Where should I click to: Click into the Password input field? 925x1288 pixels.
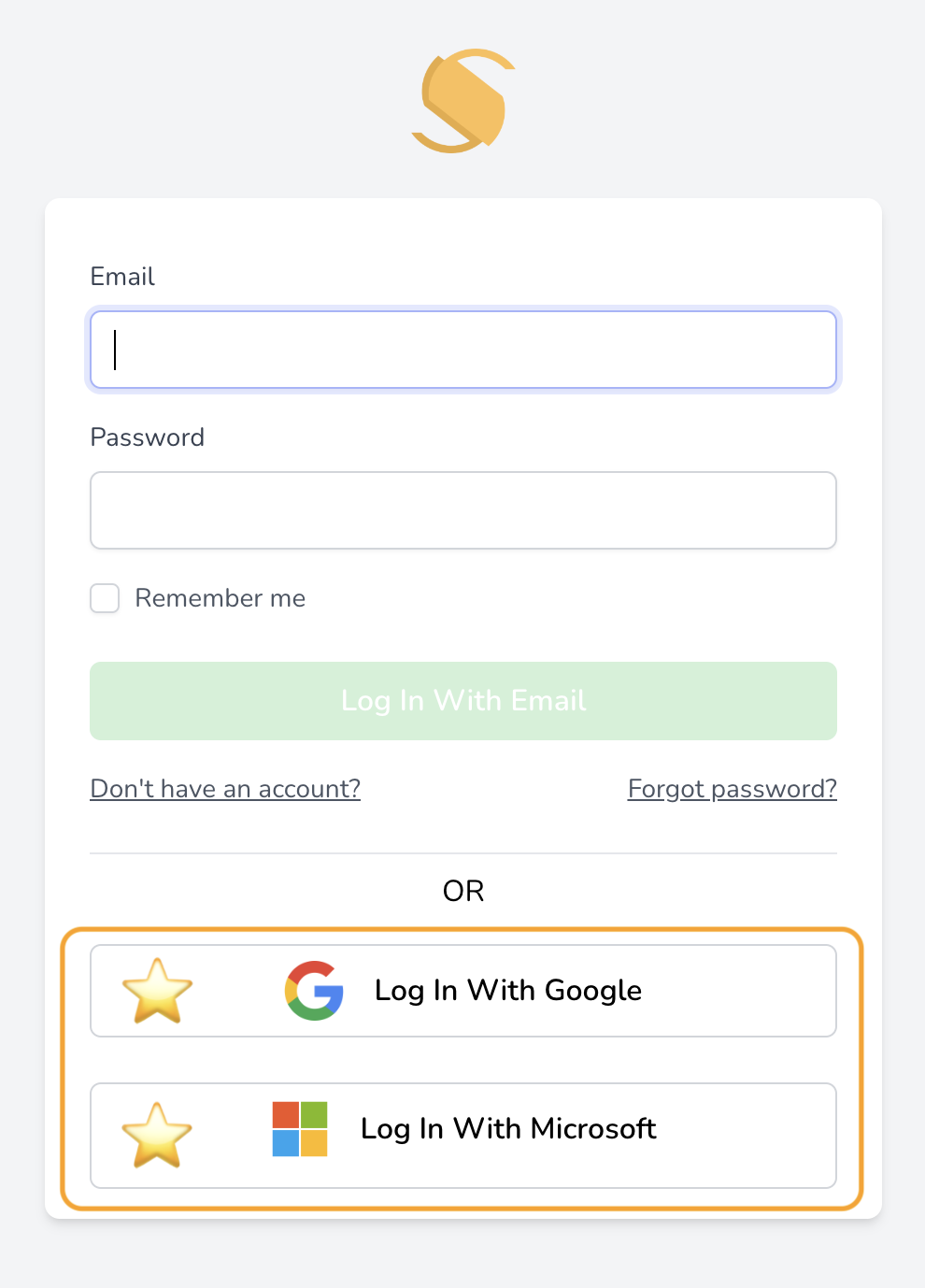463,510
